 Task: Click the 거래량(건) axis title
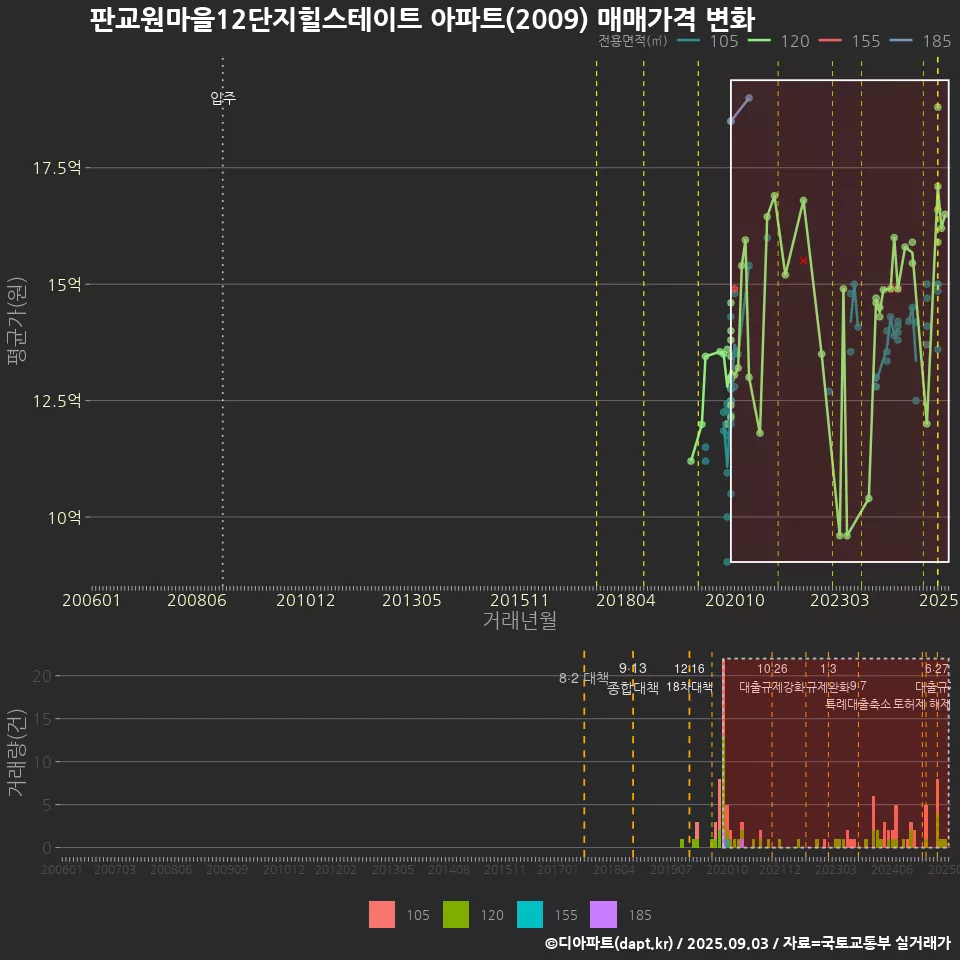pos(16,752)
